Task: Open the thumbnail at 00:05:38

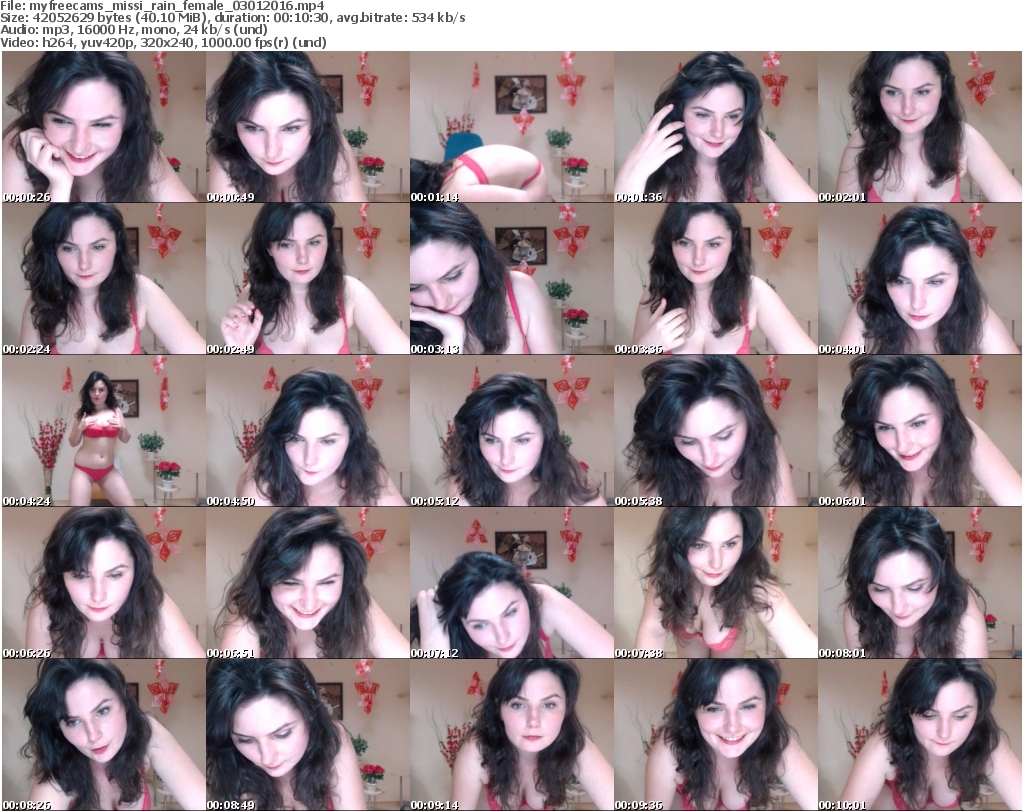Action: tap(716, 431)
